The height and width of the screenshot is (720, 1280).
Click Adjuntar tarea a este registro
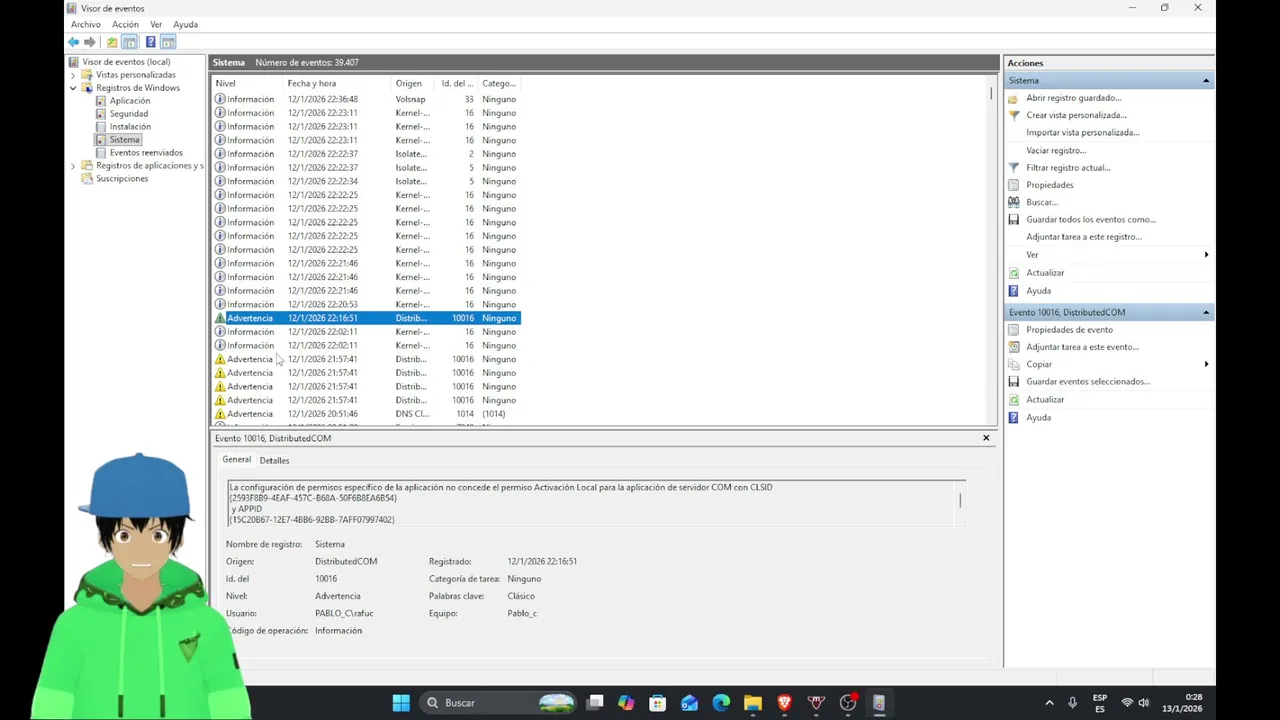1083,237
